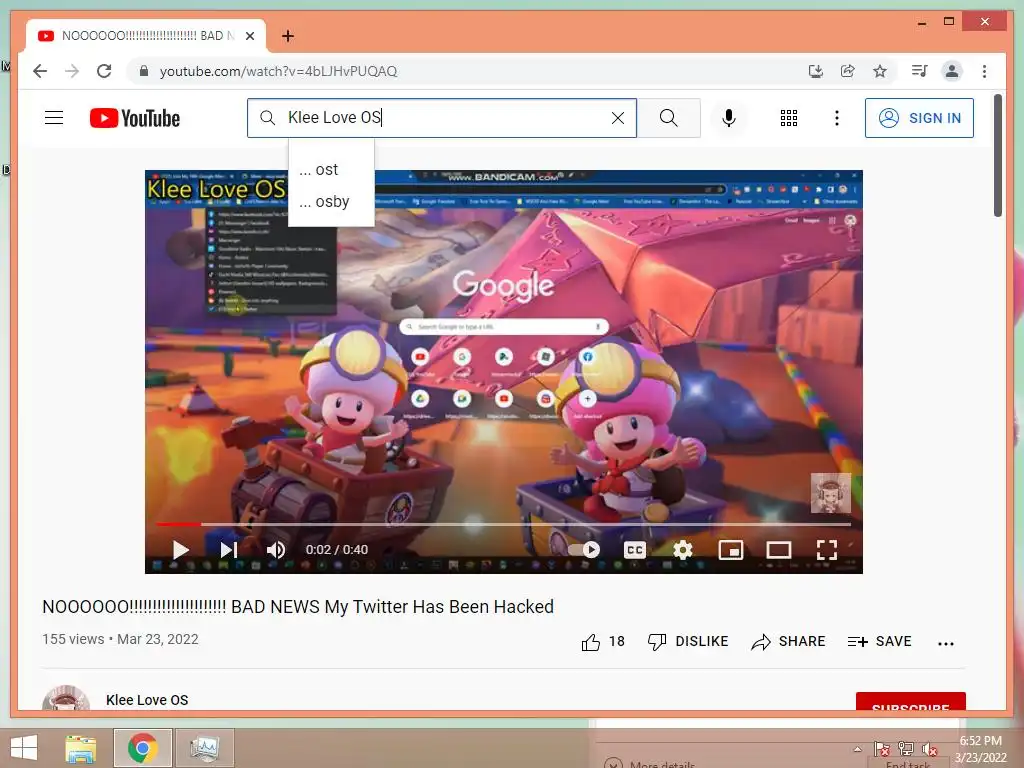Clear the search text with X
1024x768 pixels.
click(618, 118)
